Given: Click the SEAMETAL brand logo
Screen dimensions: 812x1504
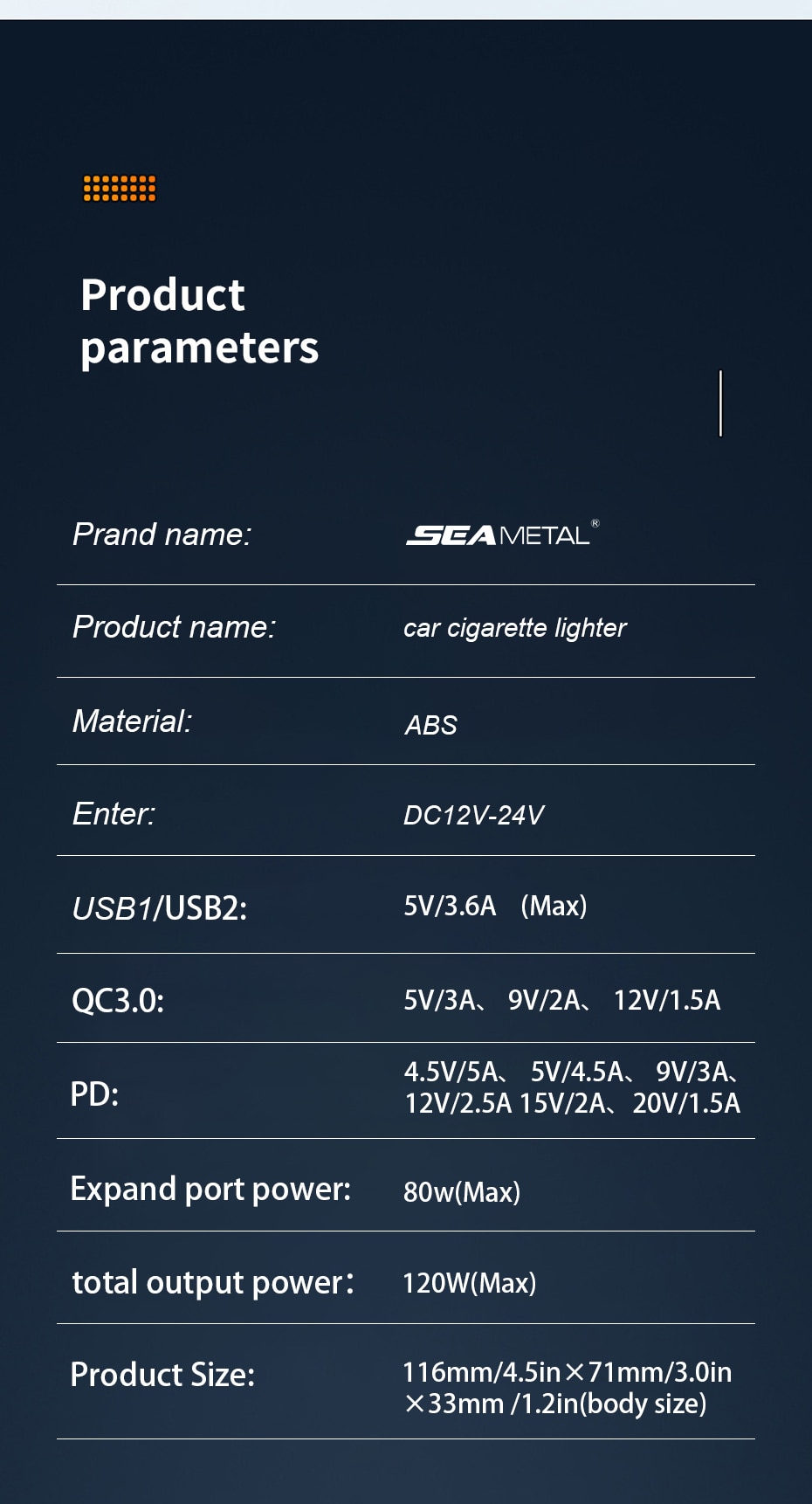Looking at the screenshot, I should tap(499, 535).
